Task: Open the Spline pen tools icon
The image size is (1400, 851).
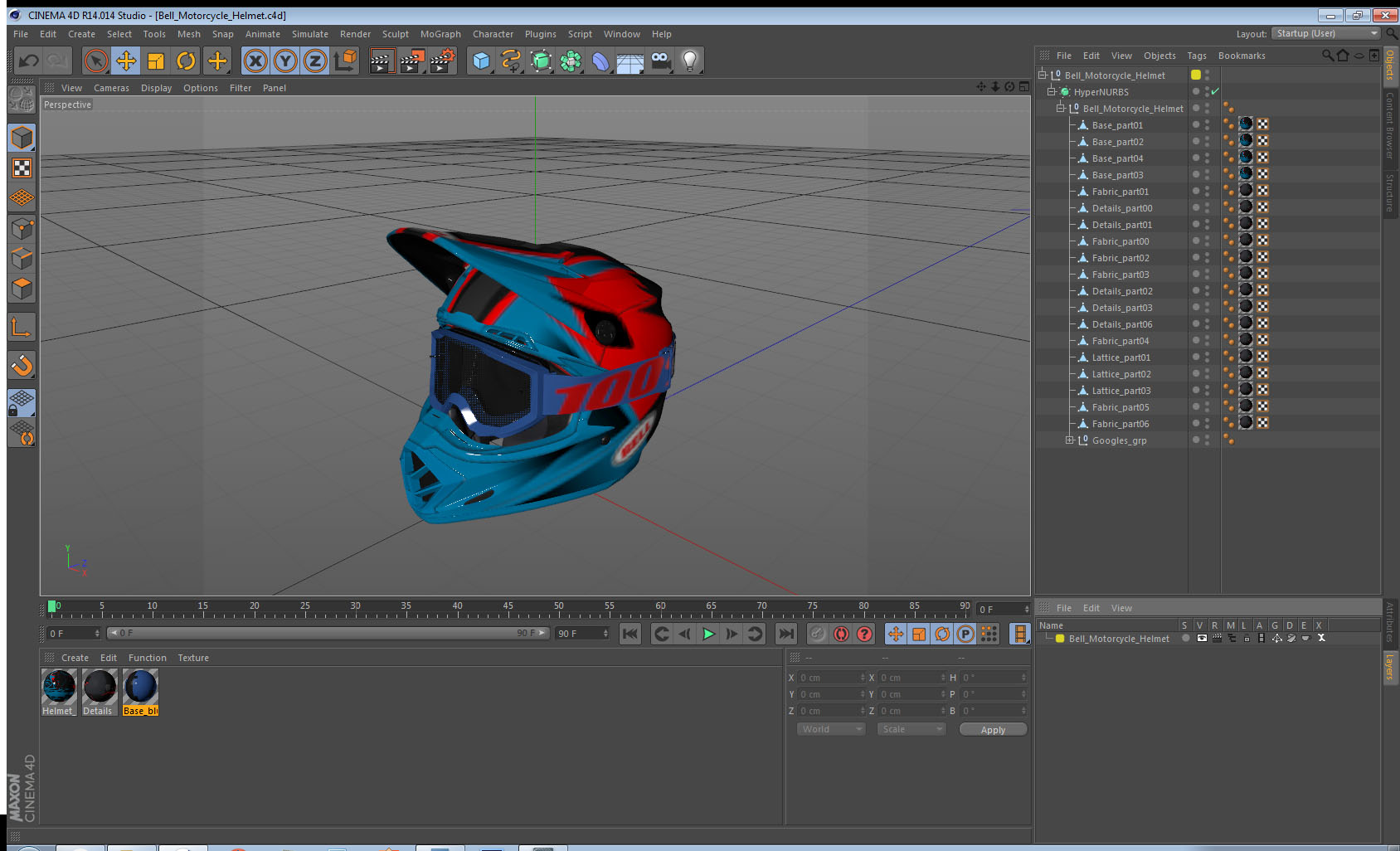Action: 511,61
